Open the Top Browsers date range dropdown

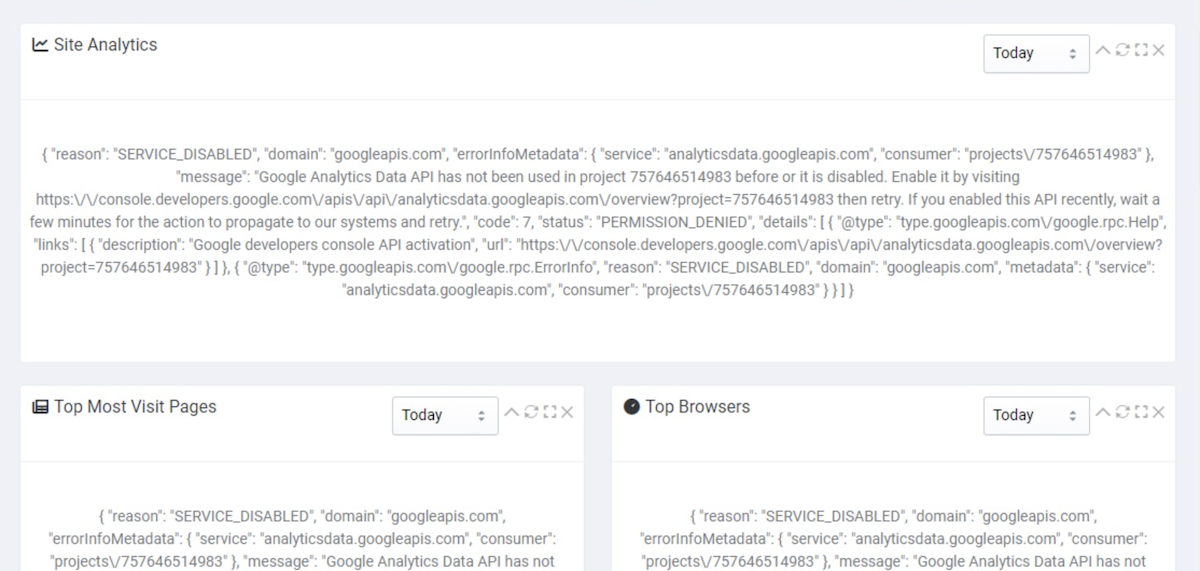pyautogui.click(x=1036, y=415)
